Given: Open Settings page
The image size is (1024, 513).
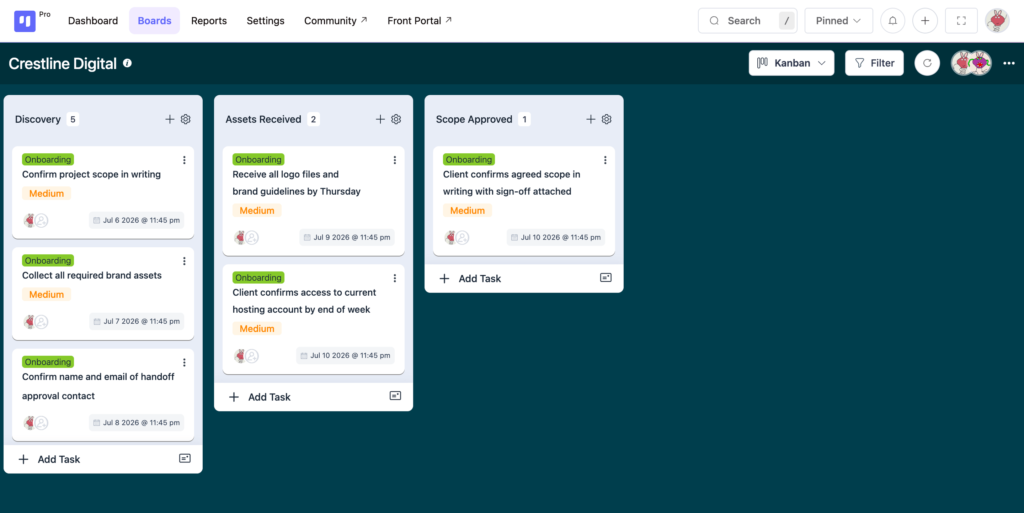Looking at the screenshot, I should pos(265,21).
